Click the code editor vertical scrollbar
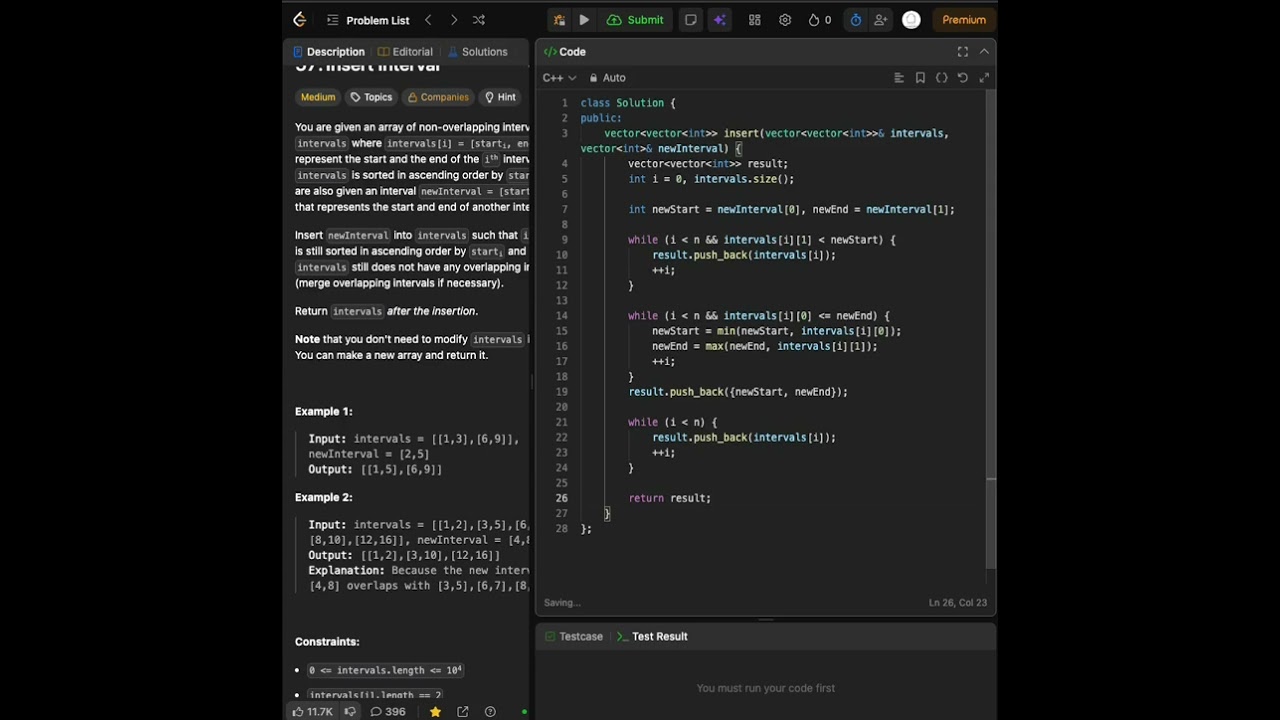The height and width of the screenshot is (720, 1280). click(x=991, y=330)
